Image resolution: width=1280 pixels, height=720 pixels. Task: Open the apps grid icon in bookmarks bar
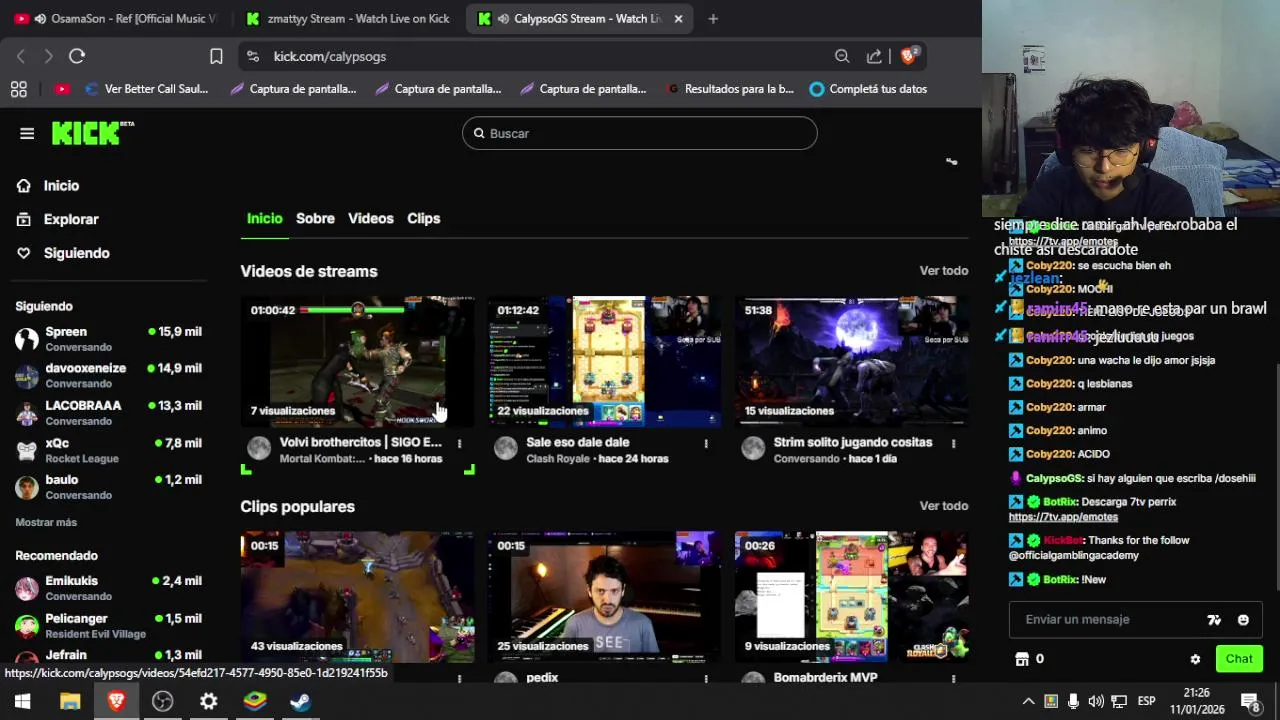[18, 89]
